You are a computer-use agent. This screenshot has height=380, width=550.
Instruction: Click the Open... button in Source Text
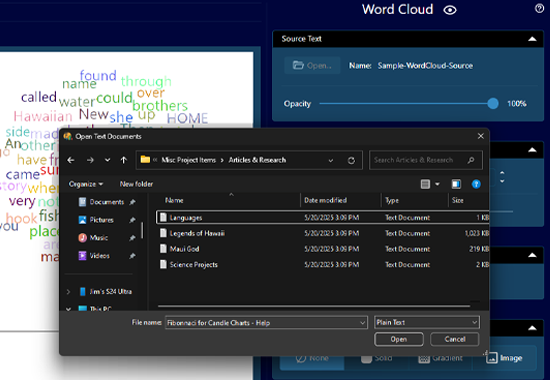(x=312, y=65)
